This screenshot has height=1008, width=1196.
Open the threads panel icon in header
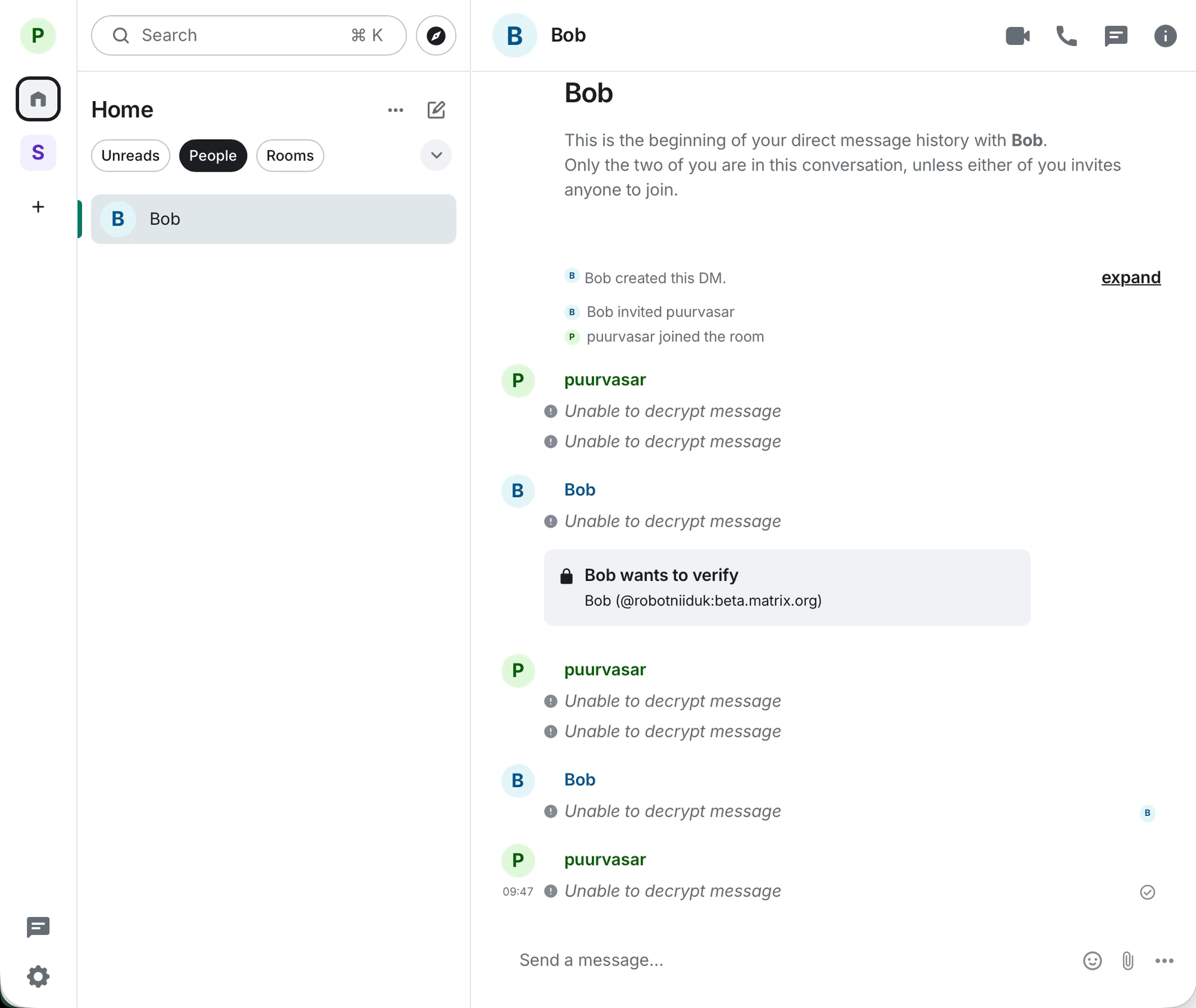pyautogui.click(x=1116, y=36)
